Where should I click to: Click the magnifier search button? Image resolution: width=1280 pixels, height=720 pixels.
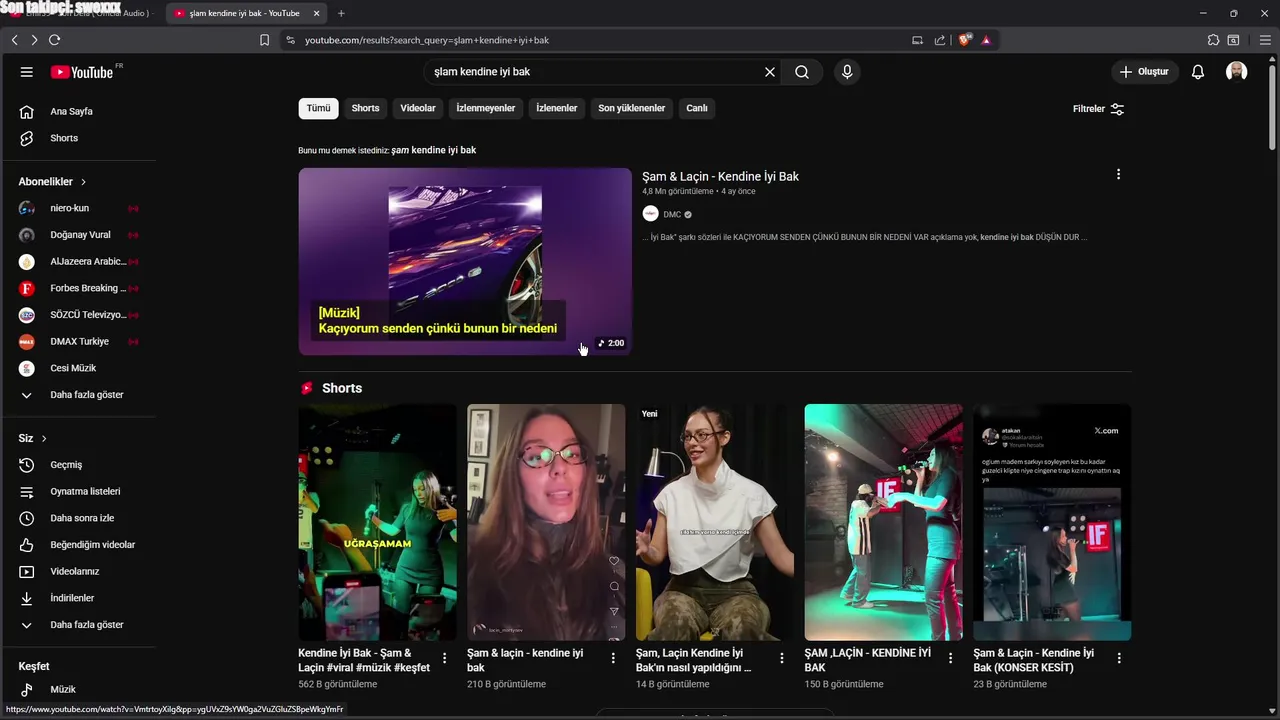point(802,72)
